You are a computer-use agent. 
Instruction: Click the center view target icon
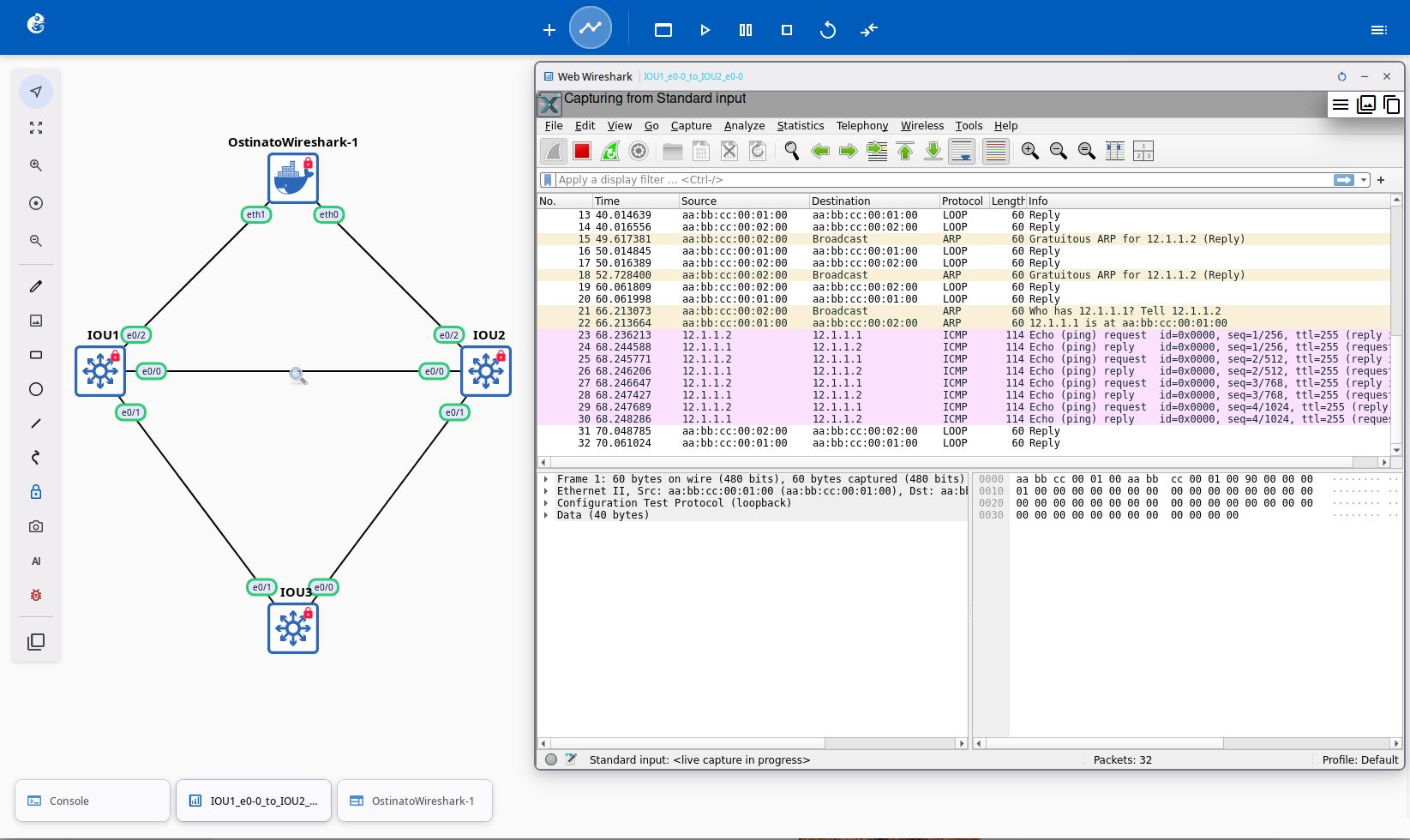click(x=36, y=203)
